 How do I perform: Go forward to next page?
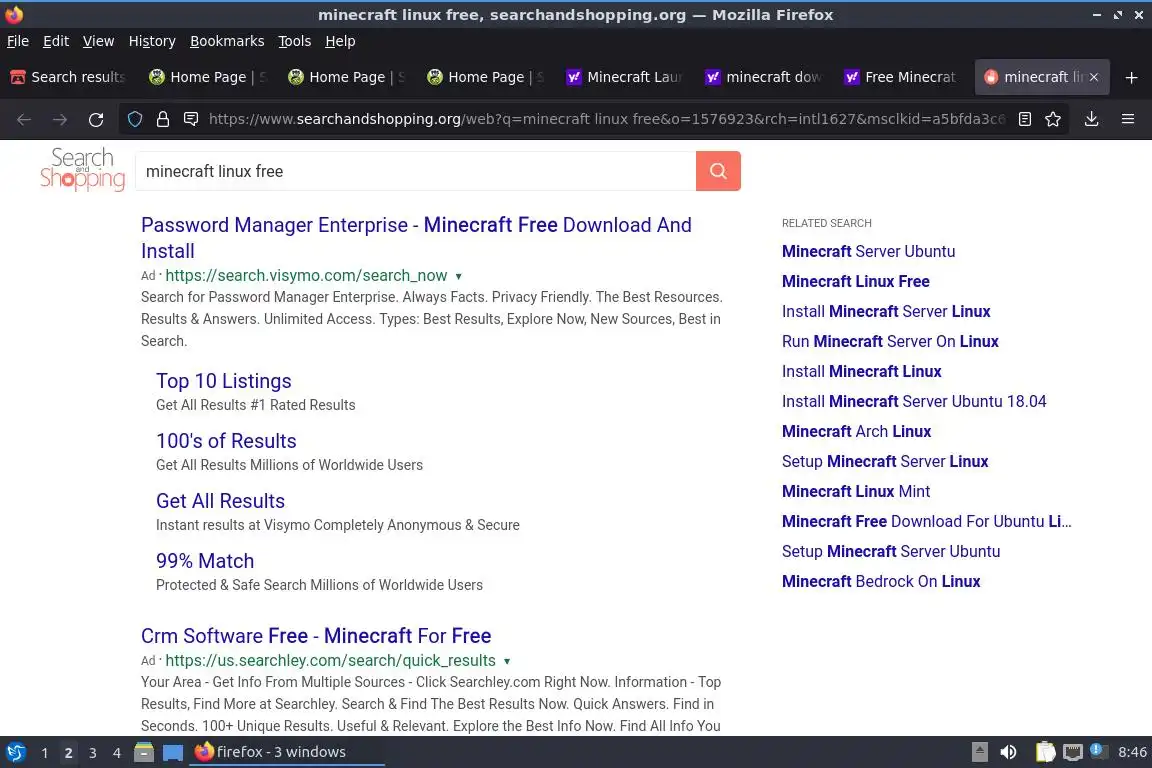click(x=60, y=119)
